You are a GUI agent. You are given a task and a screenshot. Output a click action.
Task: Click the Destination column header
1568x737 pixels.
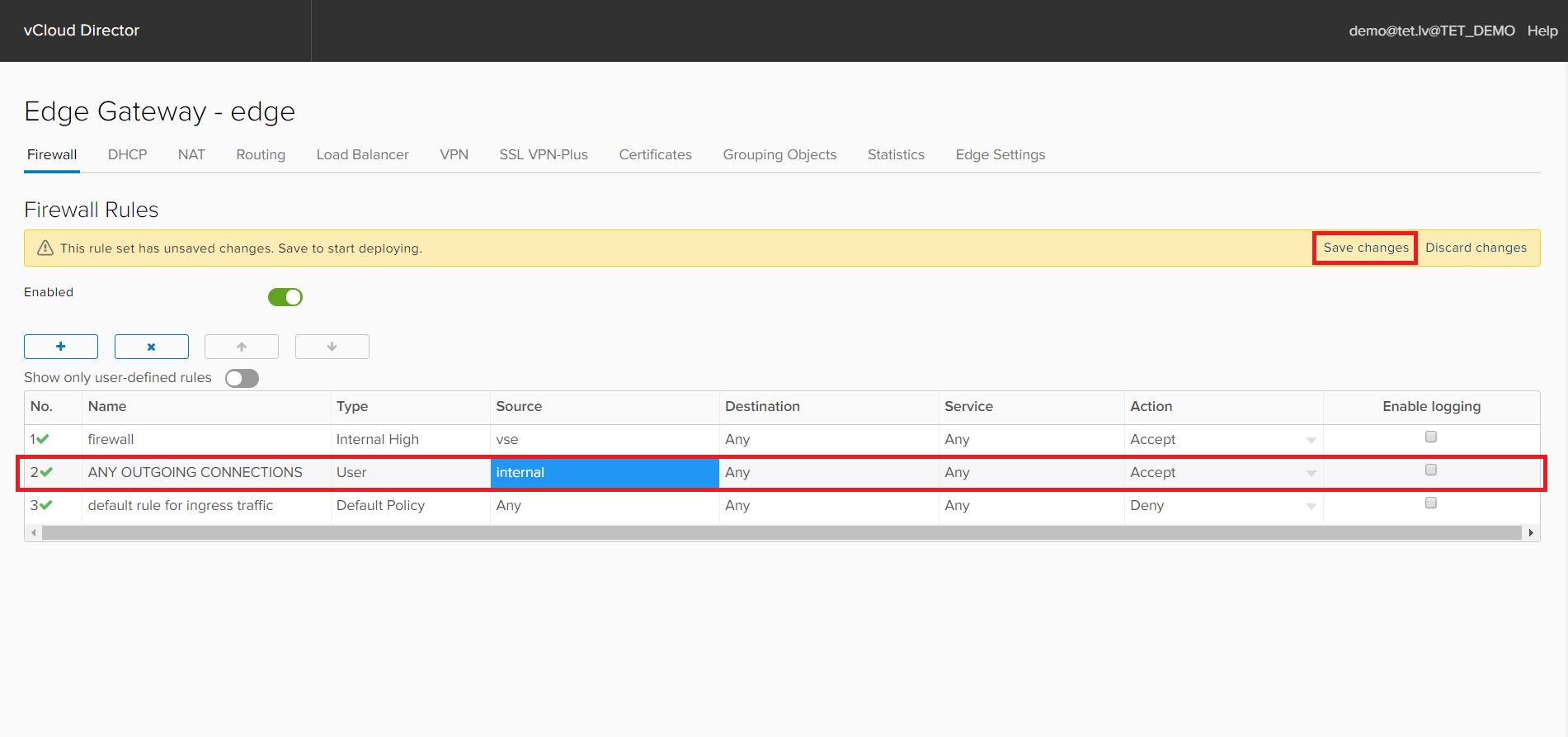click(x=829, y=407)
